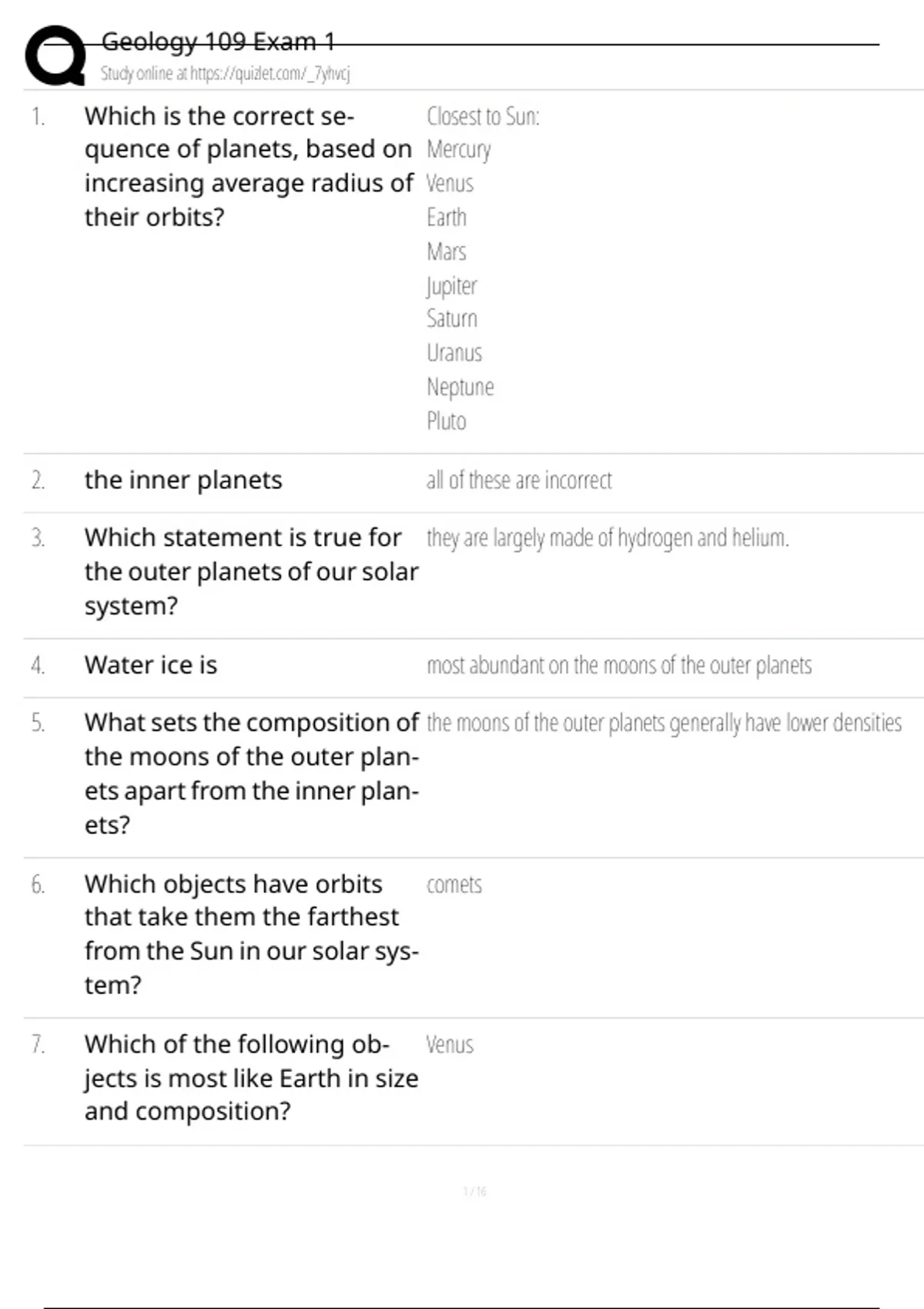The height and width of the screenshot is (1309, 924).
Task: Click the Geology 109 Exam 1 title
Action: point(218,42)
